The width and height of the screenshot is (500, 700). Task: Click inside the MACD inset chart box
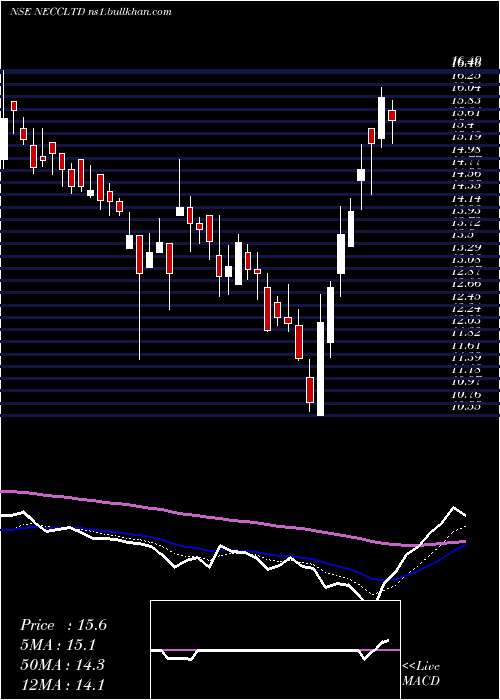(275, 650)
